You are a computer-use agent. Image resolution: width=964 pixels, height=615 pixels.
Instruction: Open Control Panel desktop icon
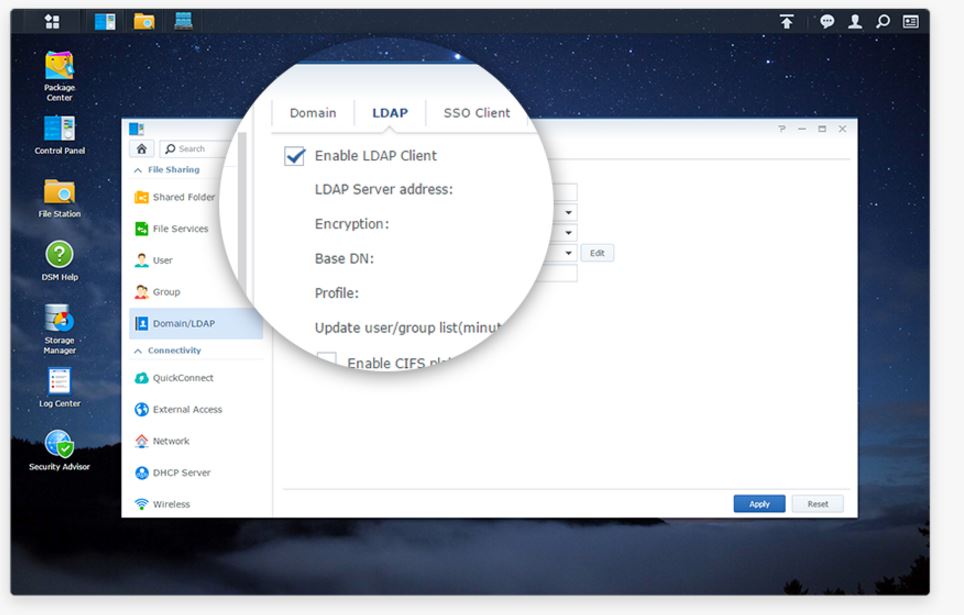click(60, 135)
